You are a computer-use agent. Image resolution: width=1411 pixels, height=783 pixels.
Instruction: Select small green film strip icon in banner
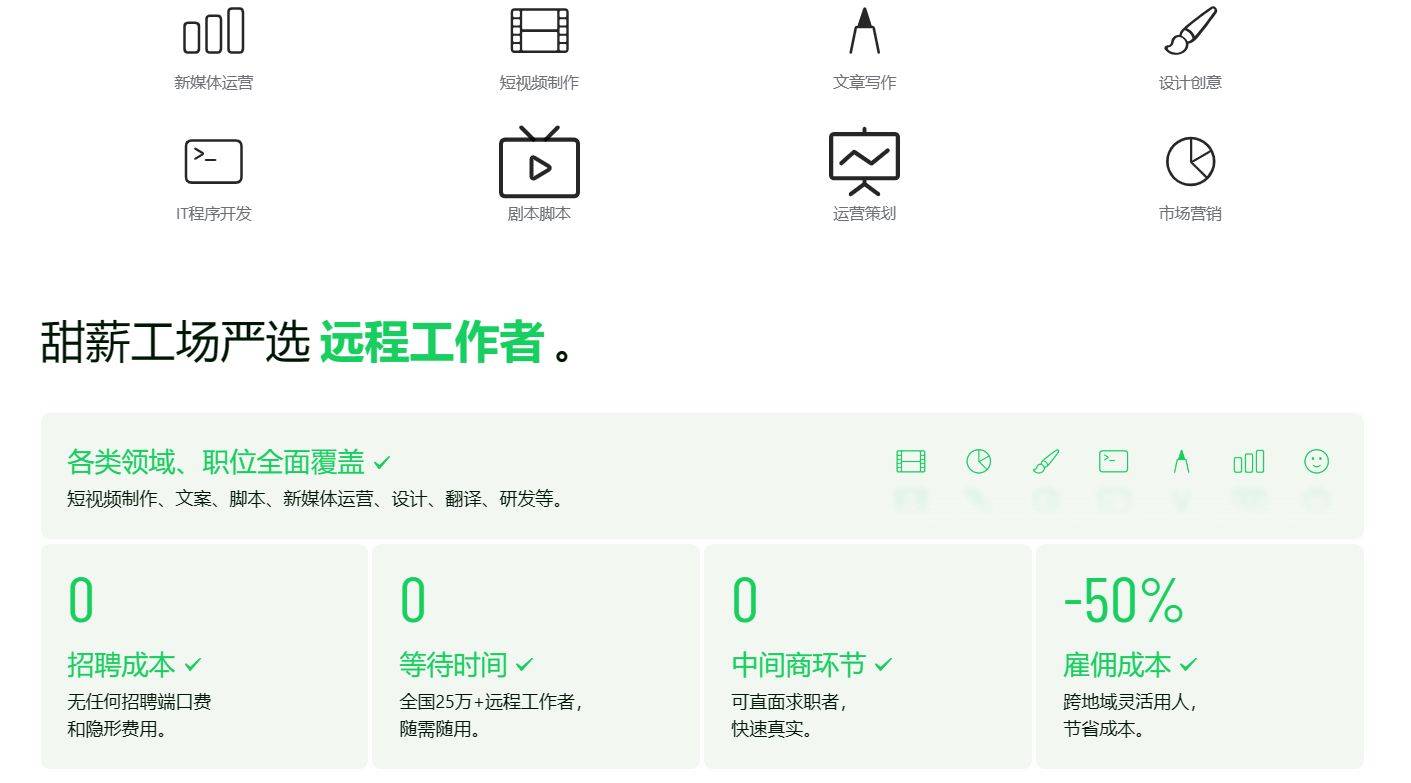tap(911, 461)
